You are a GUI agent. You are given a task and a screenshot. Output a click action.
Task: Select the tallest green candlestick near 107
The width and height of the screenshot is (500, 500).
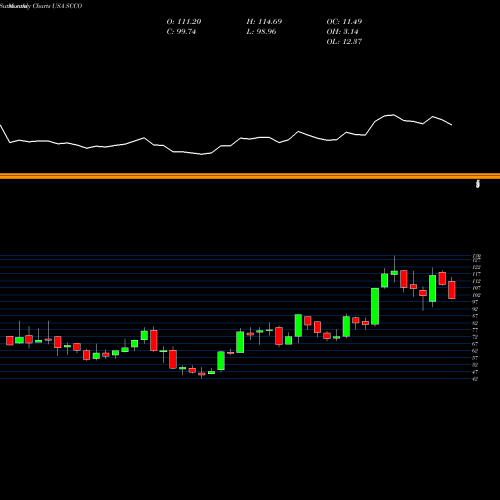[x=375, y=306]
